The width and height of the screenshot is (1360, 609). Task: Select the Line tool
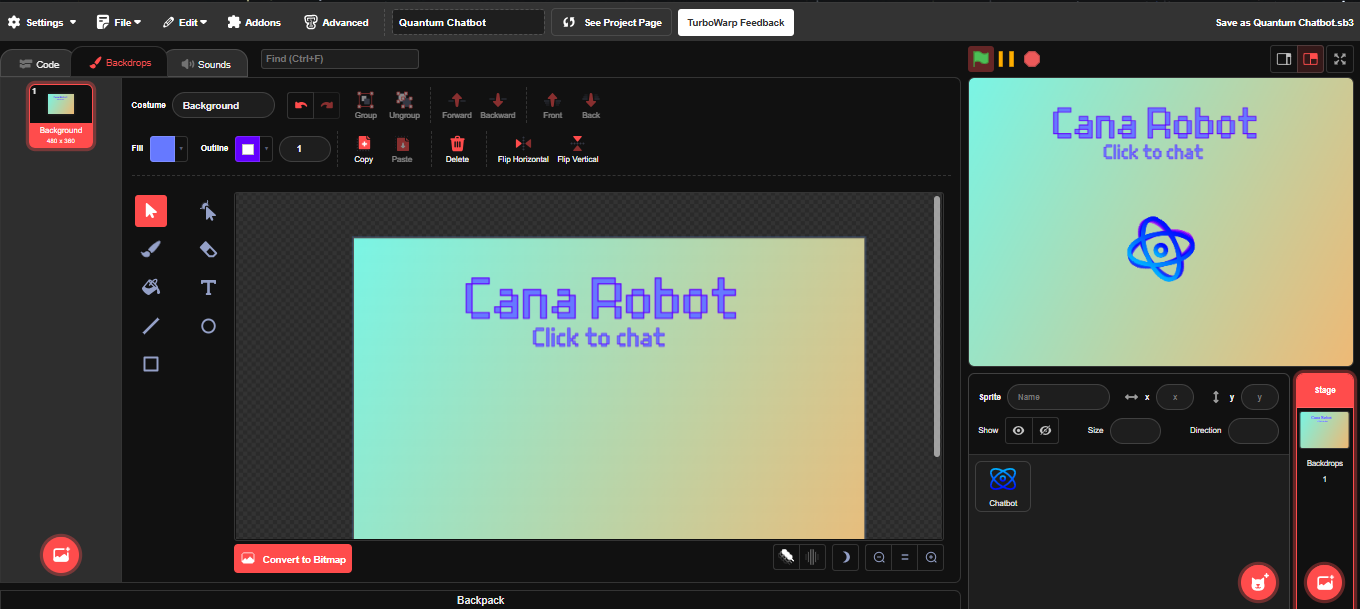click(151, 326)
